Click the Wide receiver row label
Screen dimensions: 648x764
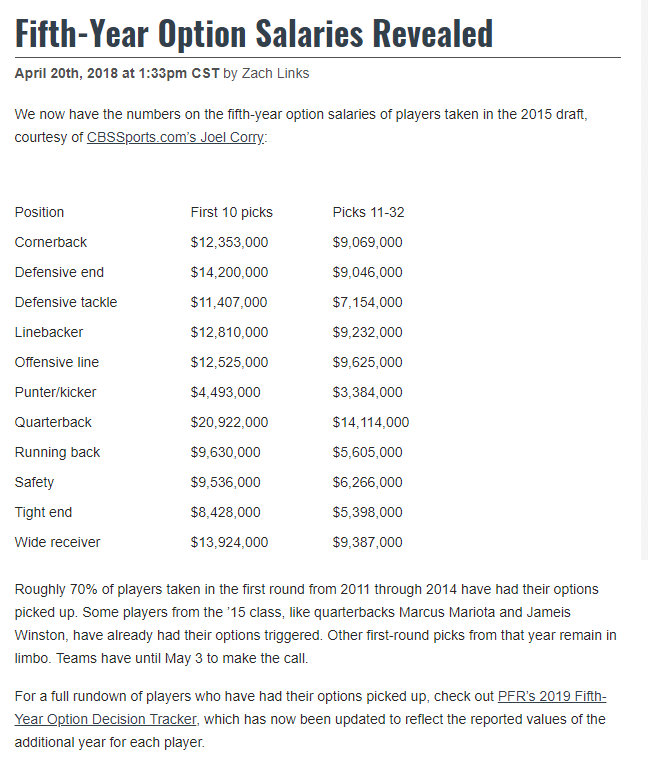(x=57, y=542)
